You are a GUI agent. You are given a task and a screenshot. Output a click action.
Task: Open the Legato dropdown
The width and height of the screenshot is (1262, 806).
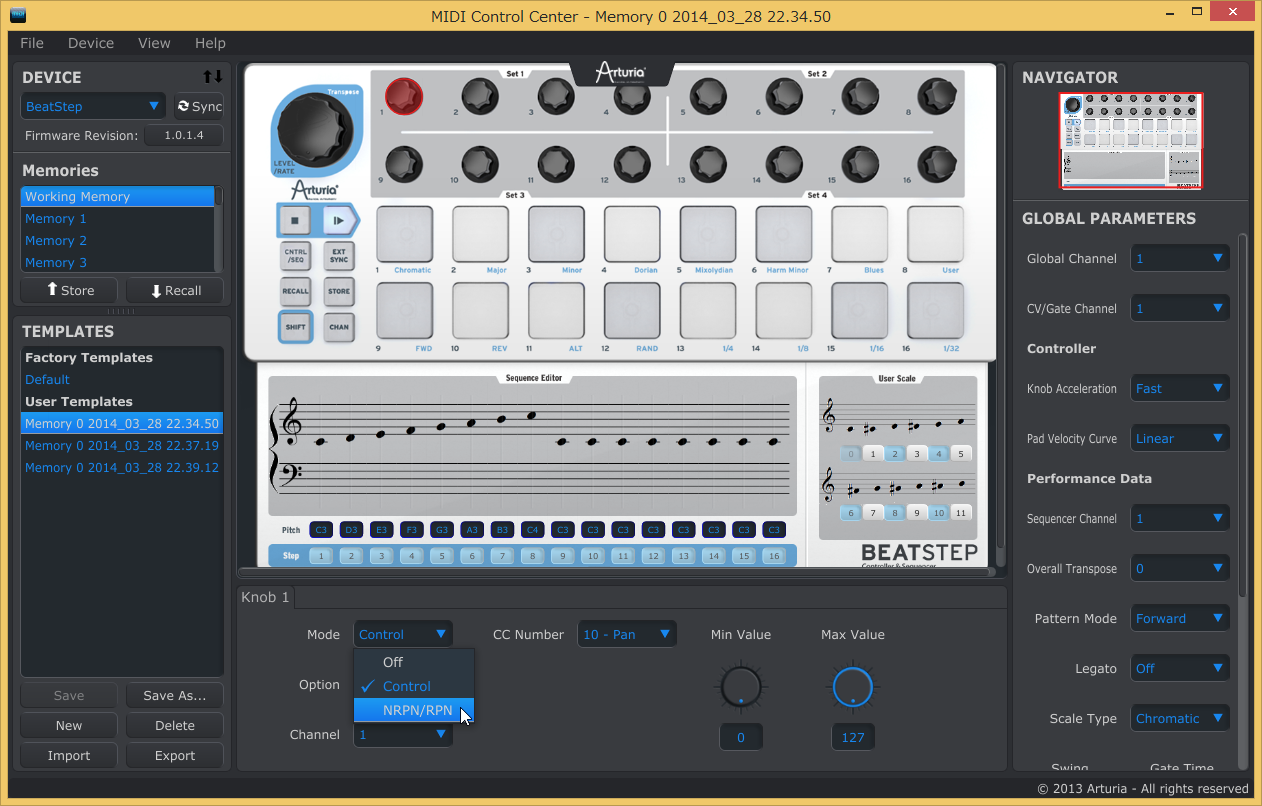[1180, 668]
